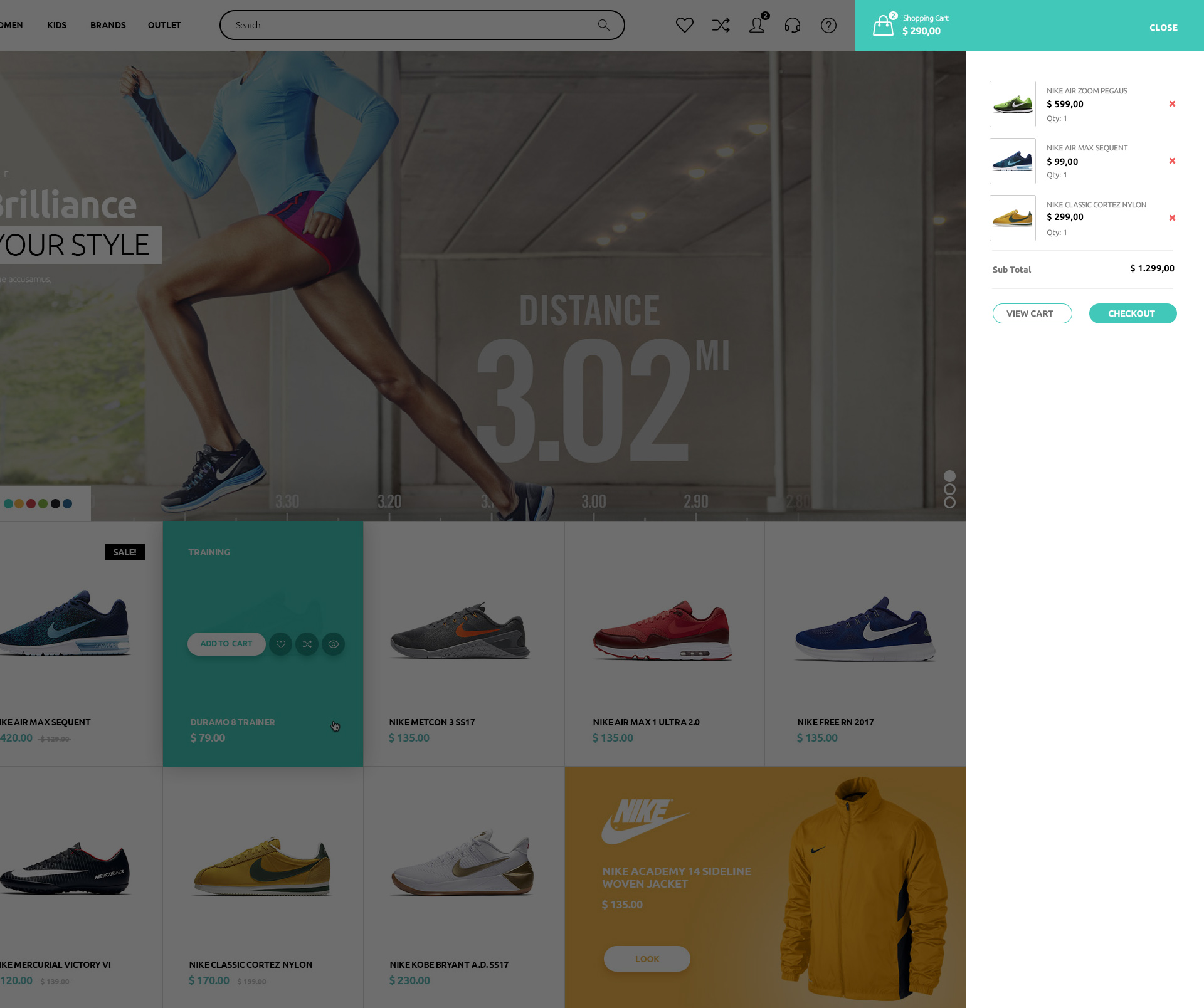1204x1008 pixels.
Task: Click the View Cart button
Action: click(x=1032, y=313)
